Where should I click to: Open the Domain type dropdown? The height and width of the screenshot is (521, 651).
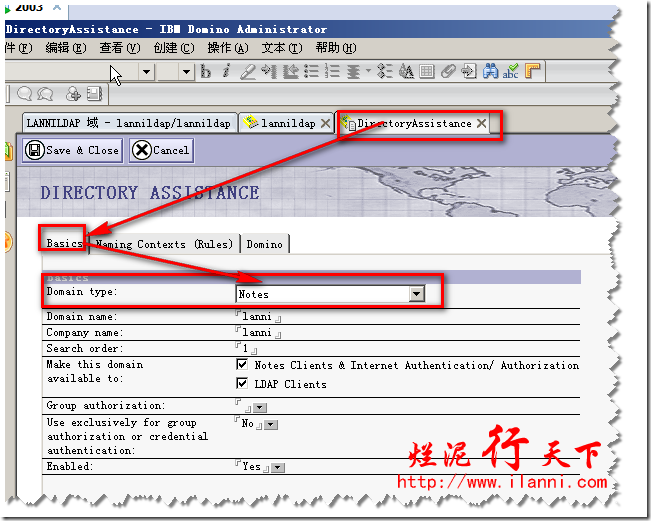tap(417, 294)
